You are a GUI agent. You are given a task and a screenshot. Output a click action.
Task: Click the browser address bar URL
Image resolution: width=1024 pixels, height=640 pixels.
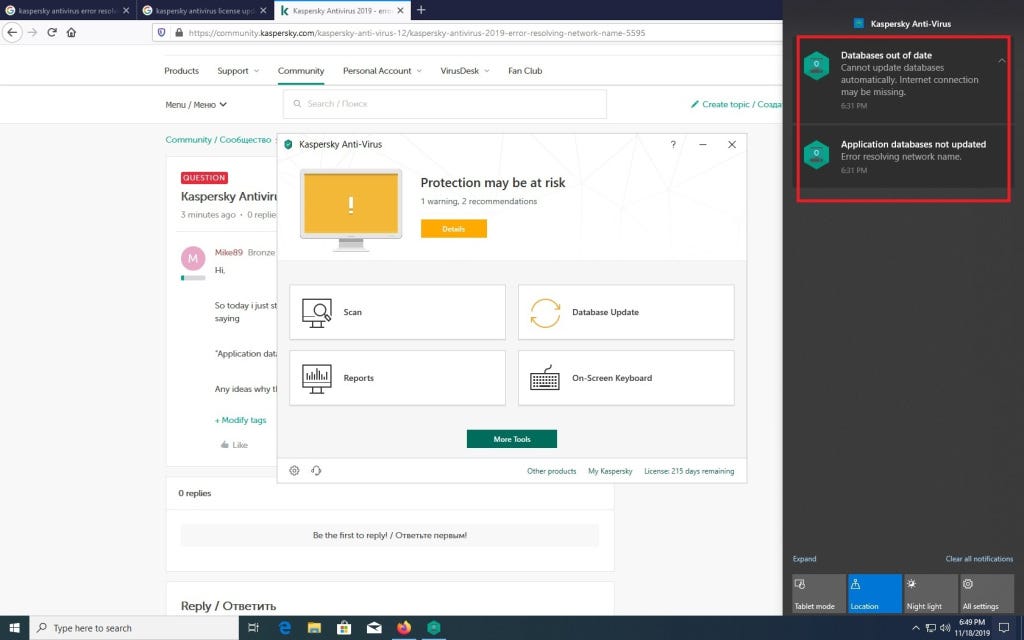[417, 33]
